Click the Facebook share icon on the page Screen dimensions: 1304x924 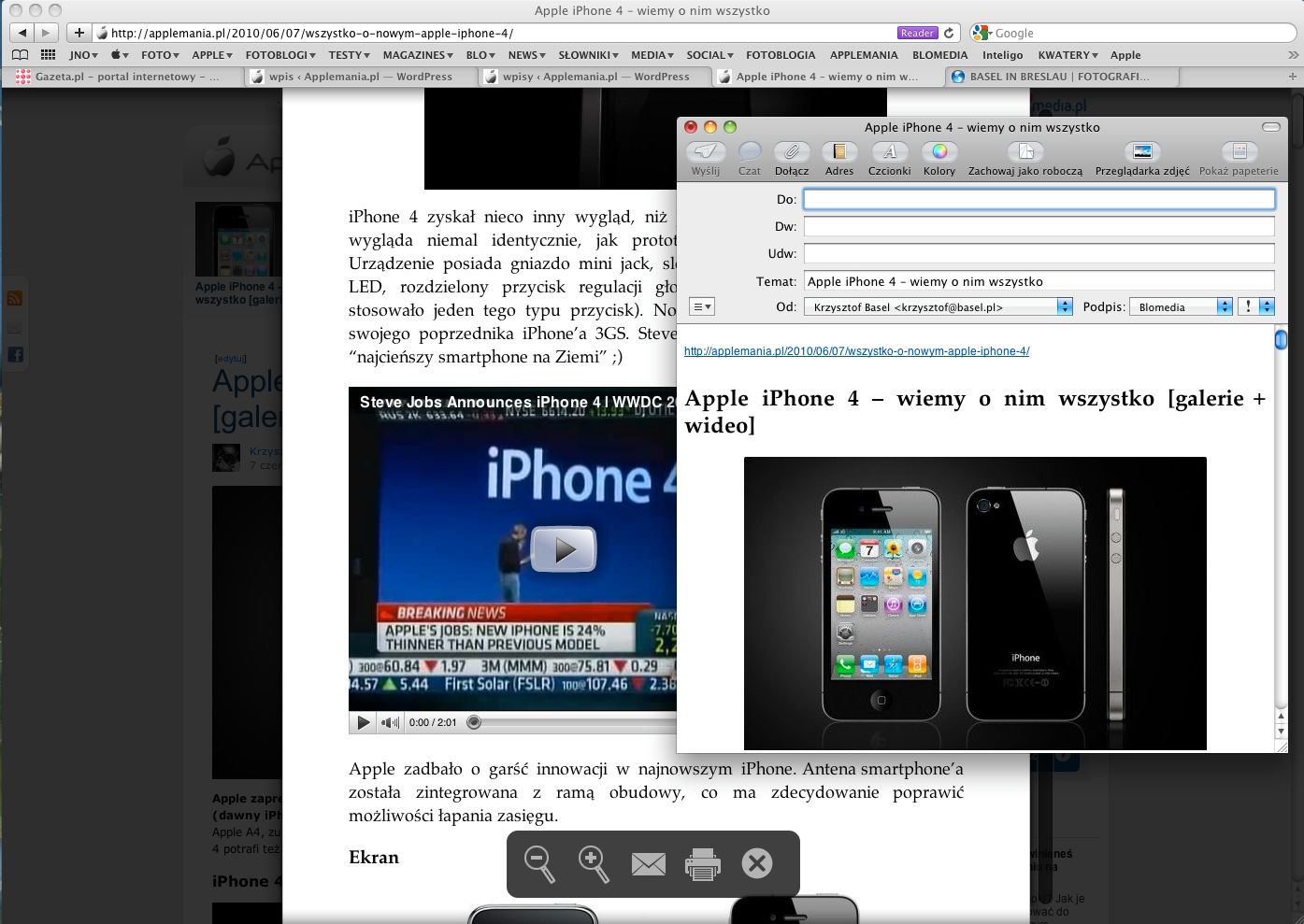click(15, 355)
